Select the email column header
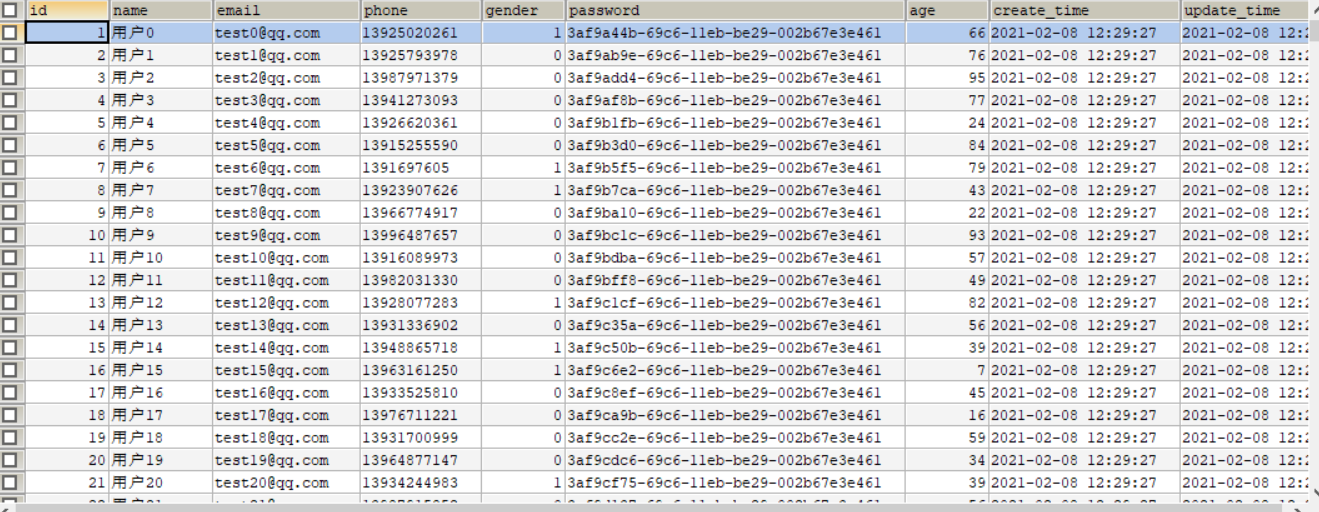Screen dimensions: 1319x512 tap(286, 11)
